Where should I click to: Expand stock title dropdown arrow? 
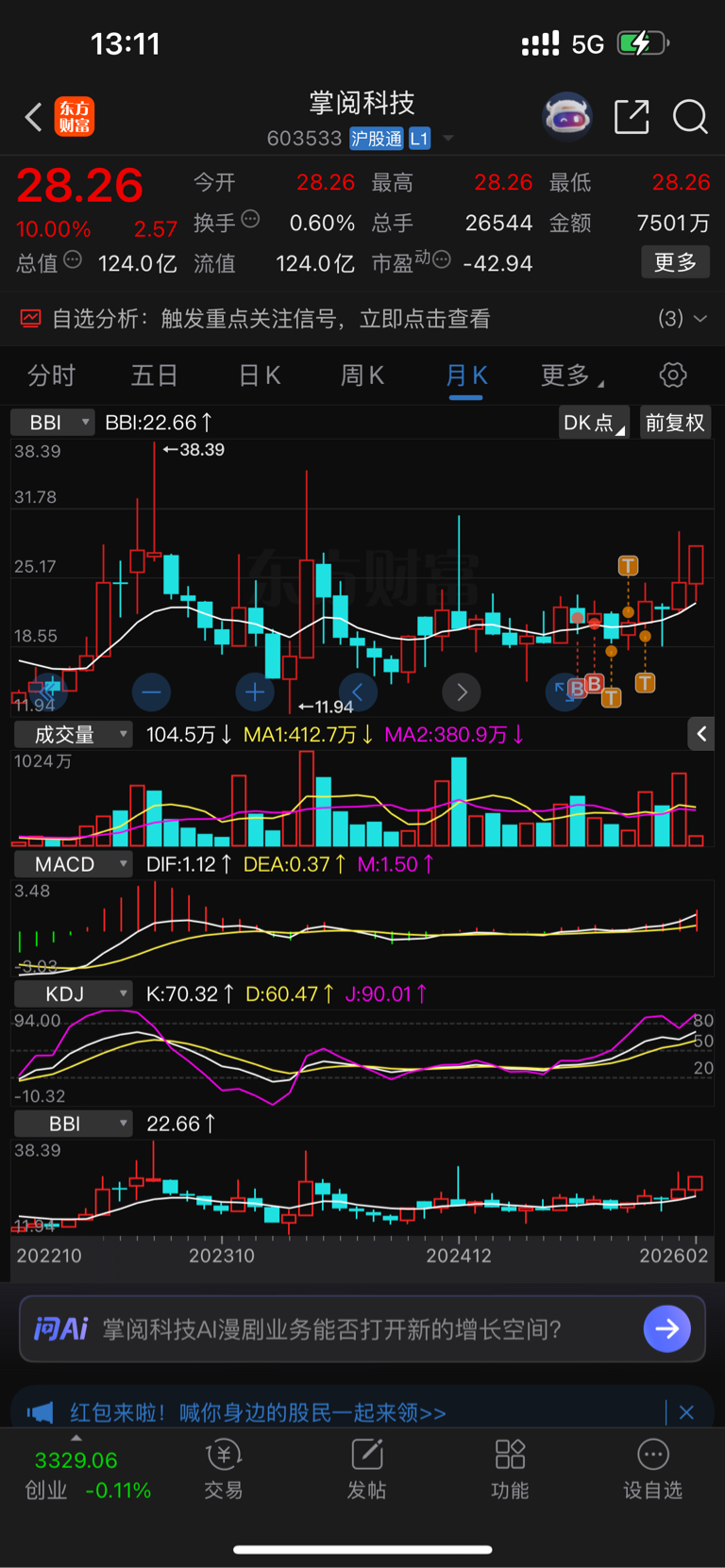pos(448,139)
